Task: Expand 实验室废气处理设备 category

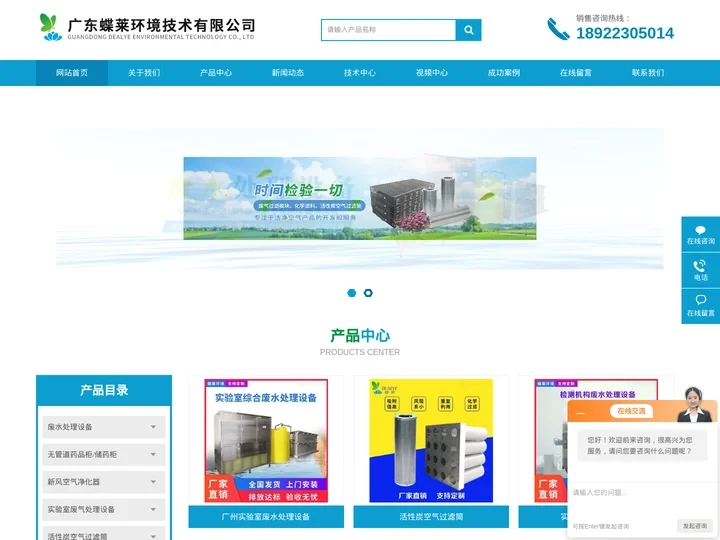Action: [104, 510]
